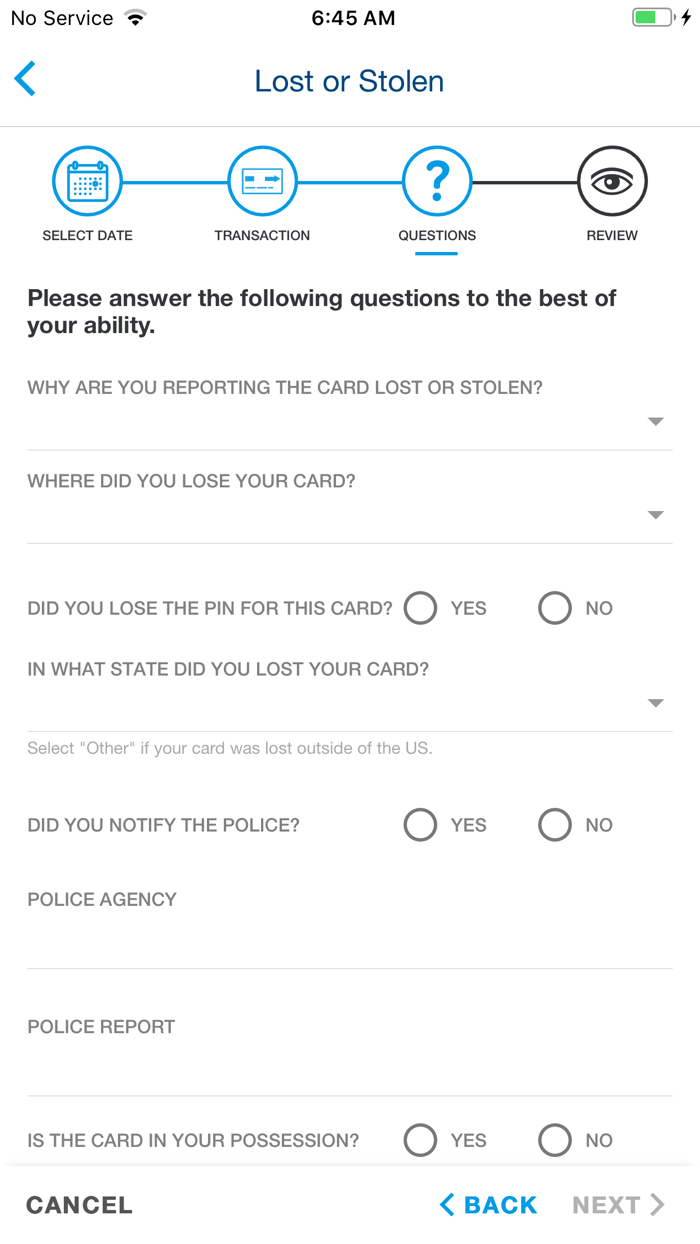The width and height of the screenshot is (700, 1244).
Task: Tap the charging battery icon
Action: click(655, 16)
